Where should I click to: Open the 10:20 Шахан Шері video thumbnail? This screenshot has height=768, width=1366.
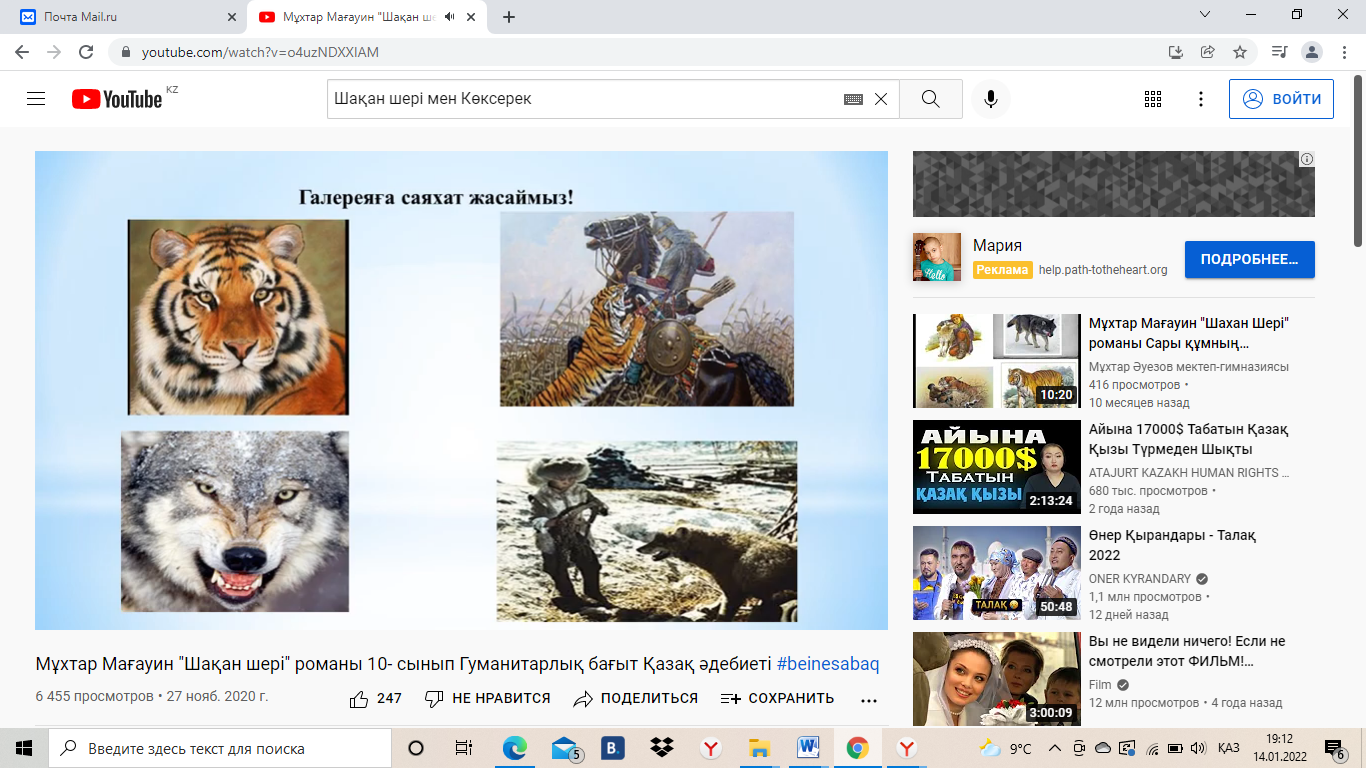(997, 361)
